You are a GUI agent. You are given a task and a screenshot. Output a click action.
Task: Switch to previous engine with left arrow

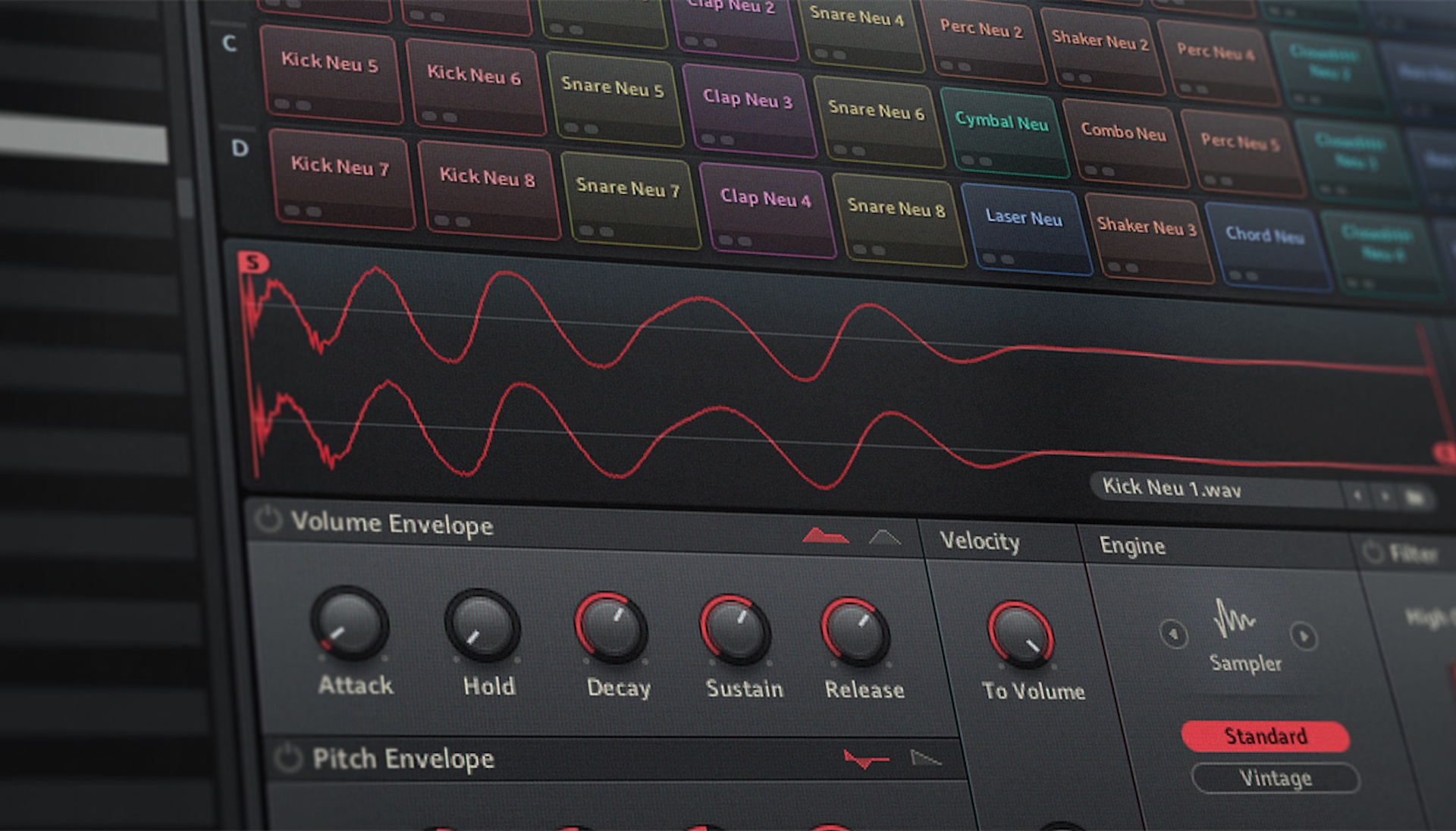click(1173, 633)
